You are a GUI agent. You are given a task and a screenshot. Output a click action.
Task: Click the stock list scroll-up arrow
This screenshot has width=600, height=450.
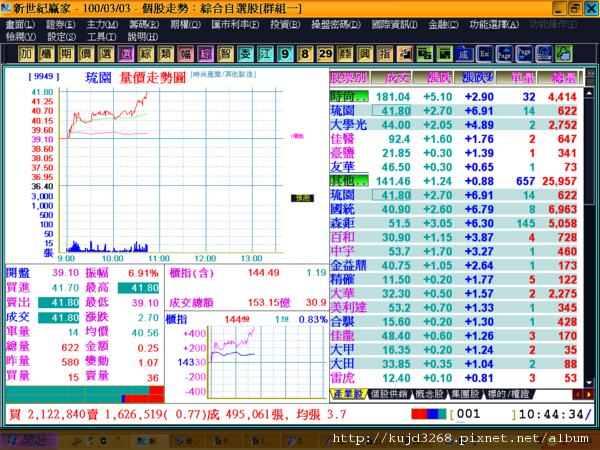(589, 93)
